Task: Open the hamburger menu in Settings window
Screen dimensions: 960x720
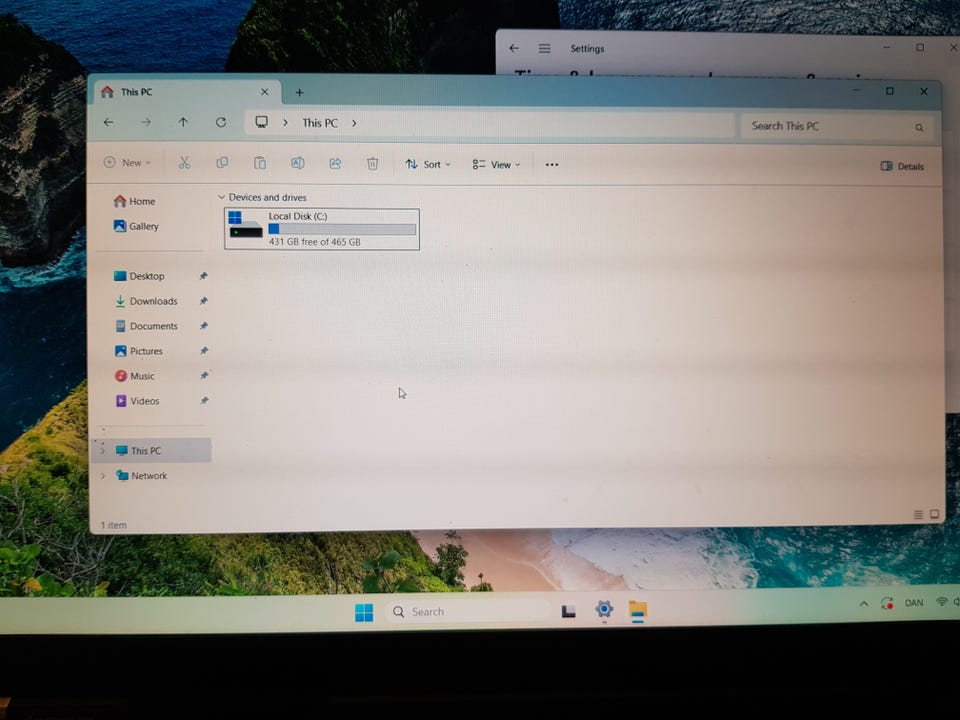Action: (x=544, y=48)
